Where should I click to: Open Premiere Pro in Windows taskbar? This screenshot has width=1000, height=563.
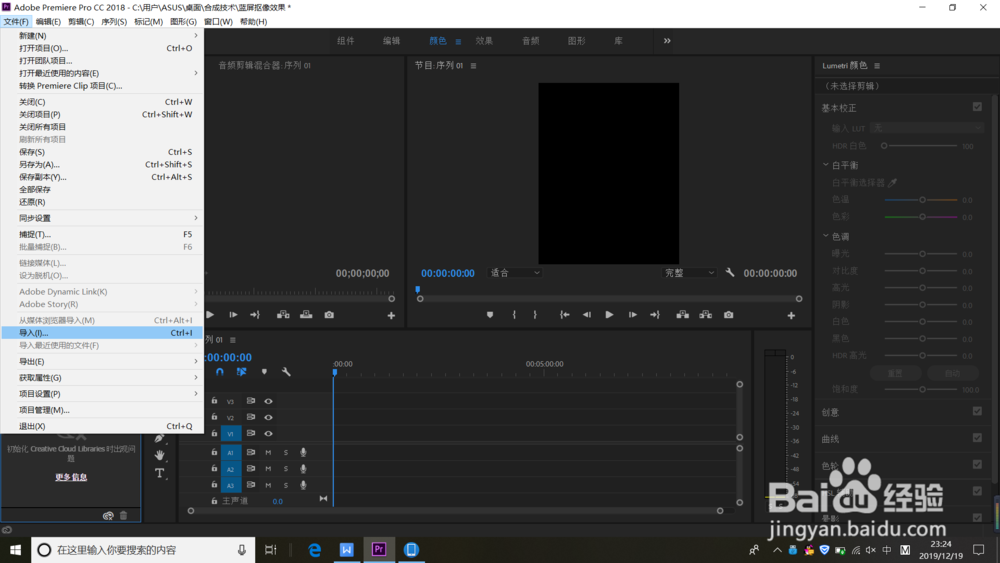click(x=379, y=550)
